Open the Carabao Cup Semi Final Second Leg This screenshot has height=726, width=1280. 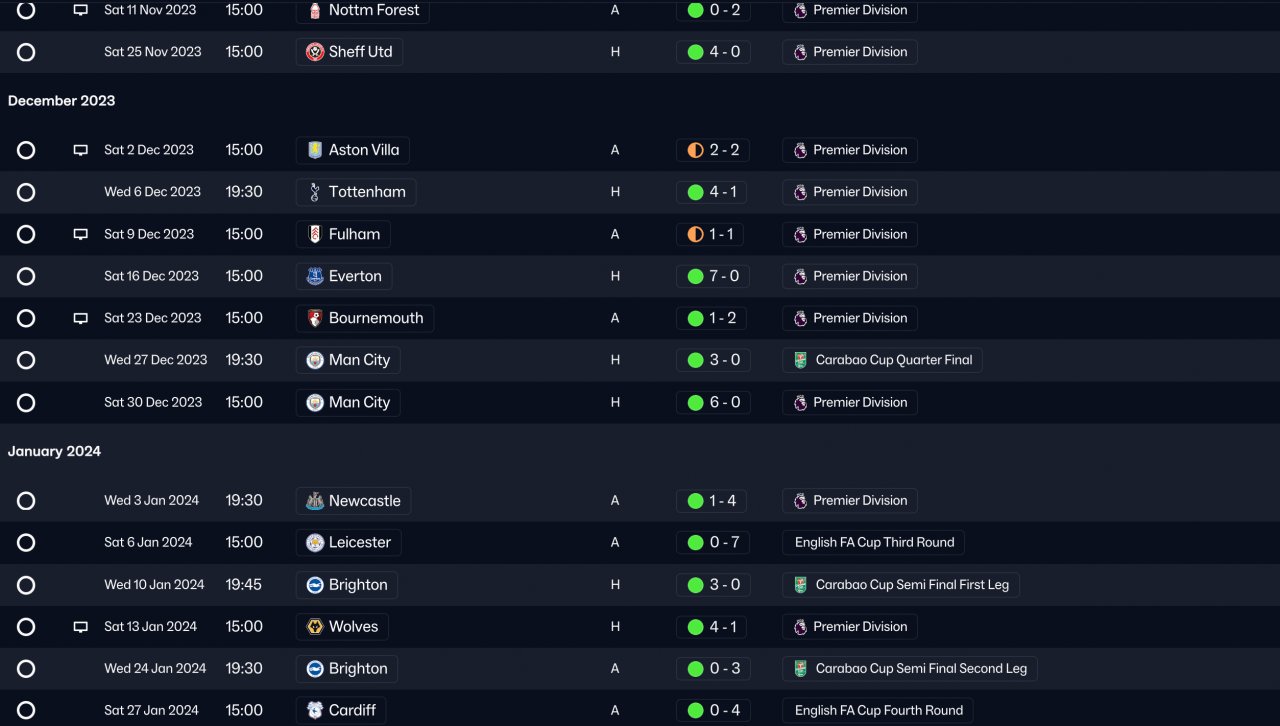pos(920,669)
